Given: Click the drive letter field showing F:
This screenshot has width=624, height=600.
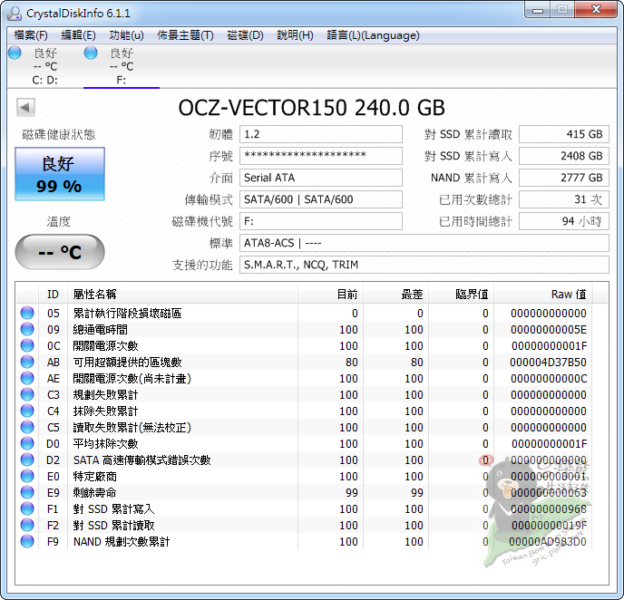Looking at the screenshot, I should click(321, 221).
